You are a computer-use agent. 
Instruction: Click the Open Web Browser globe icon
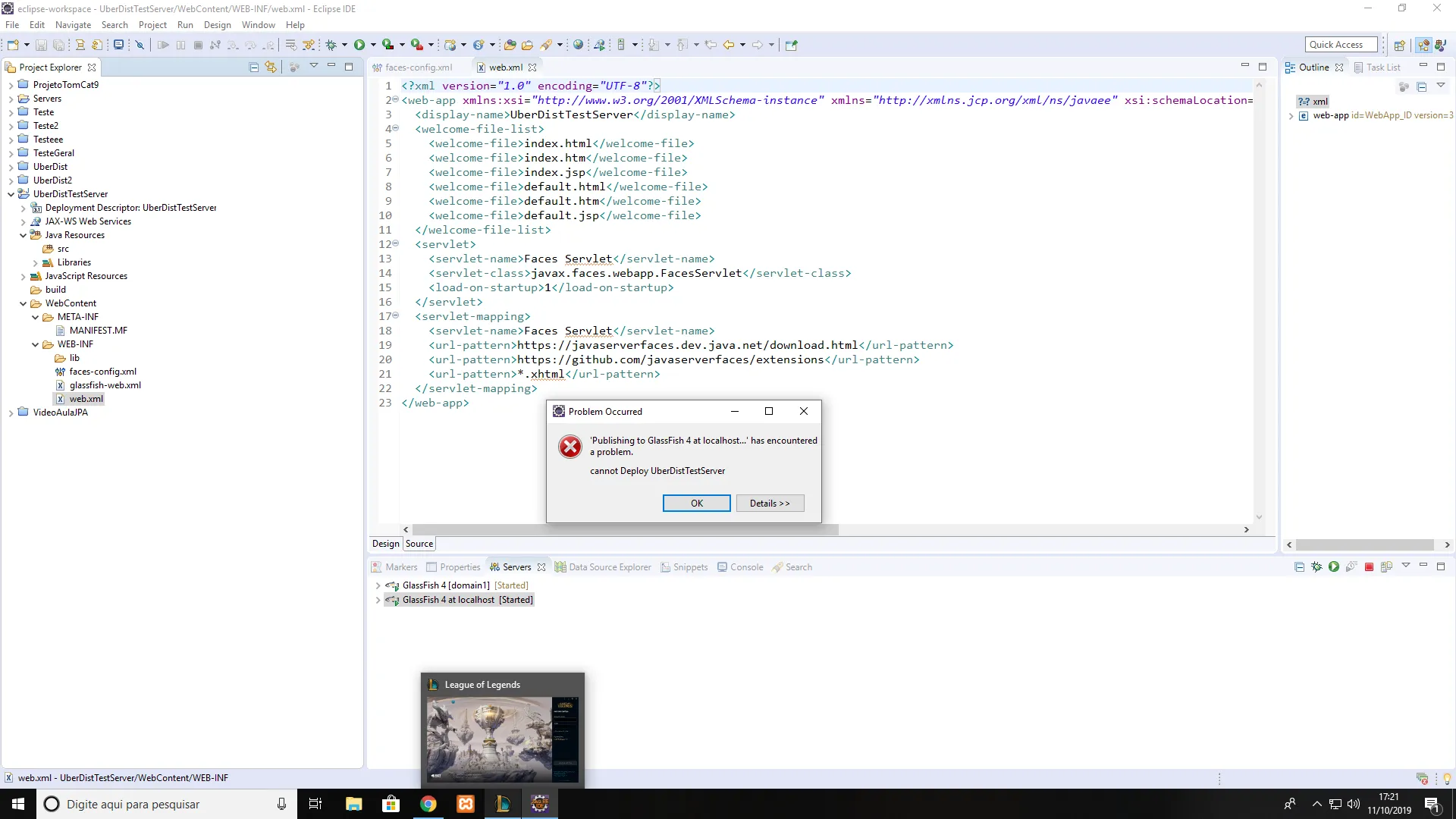579,45
